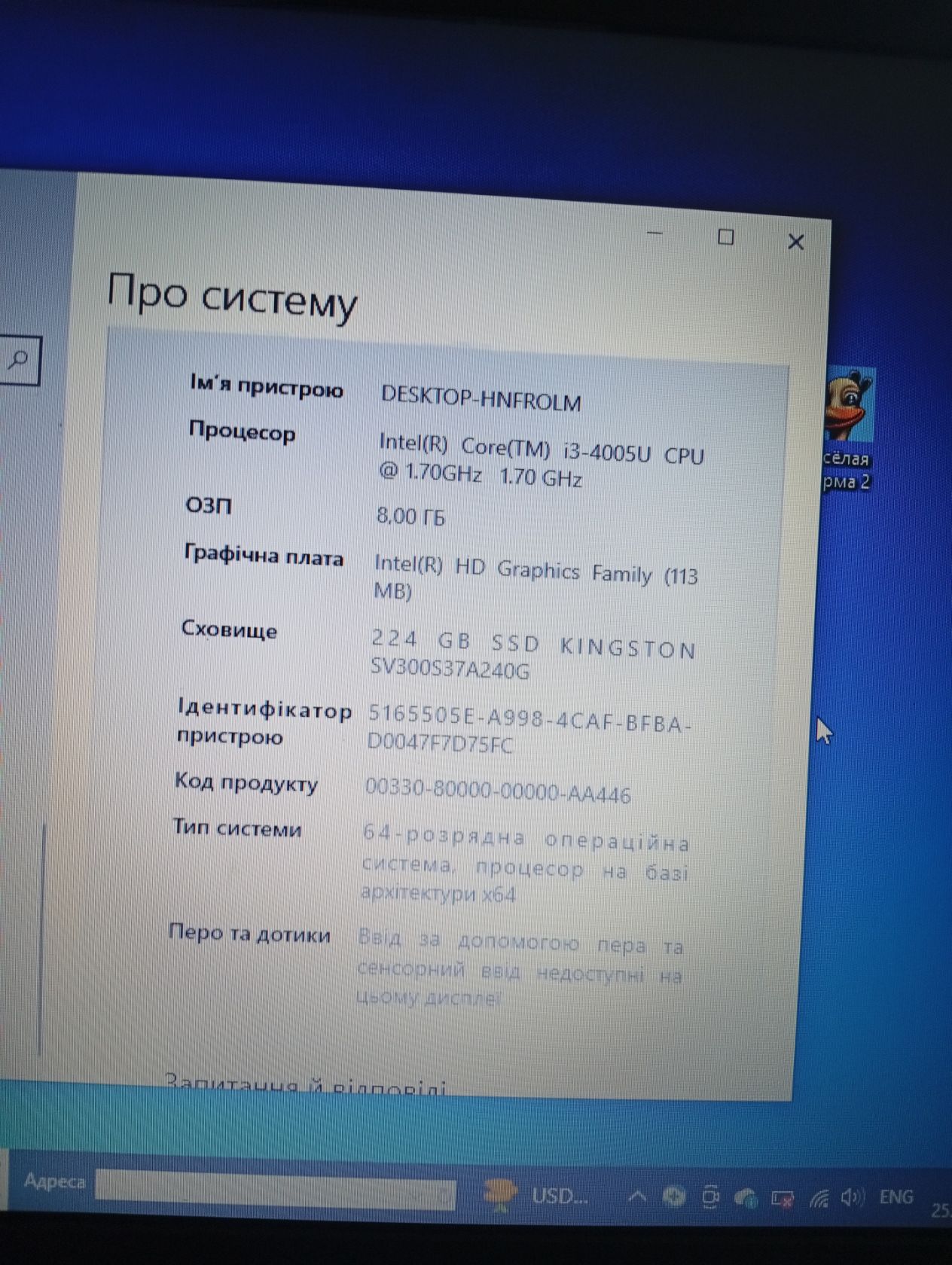
Task: Click the Код продукту label
Action: point(246,782)
